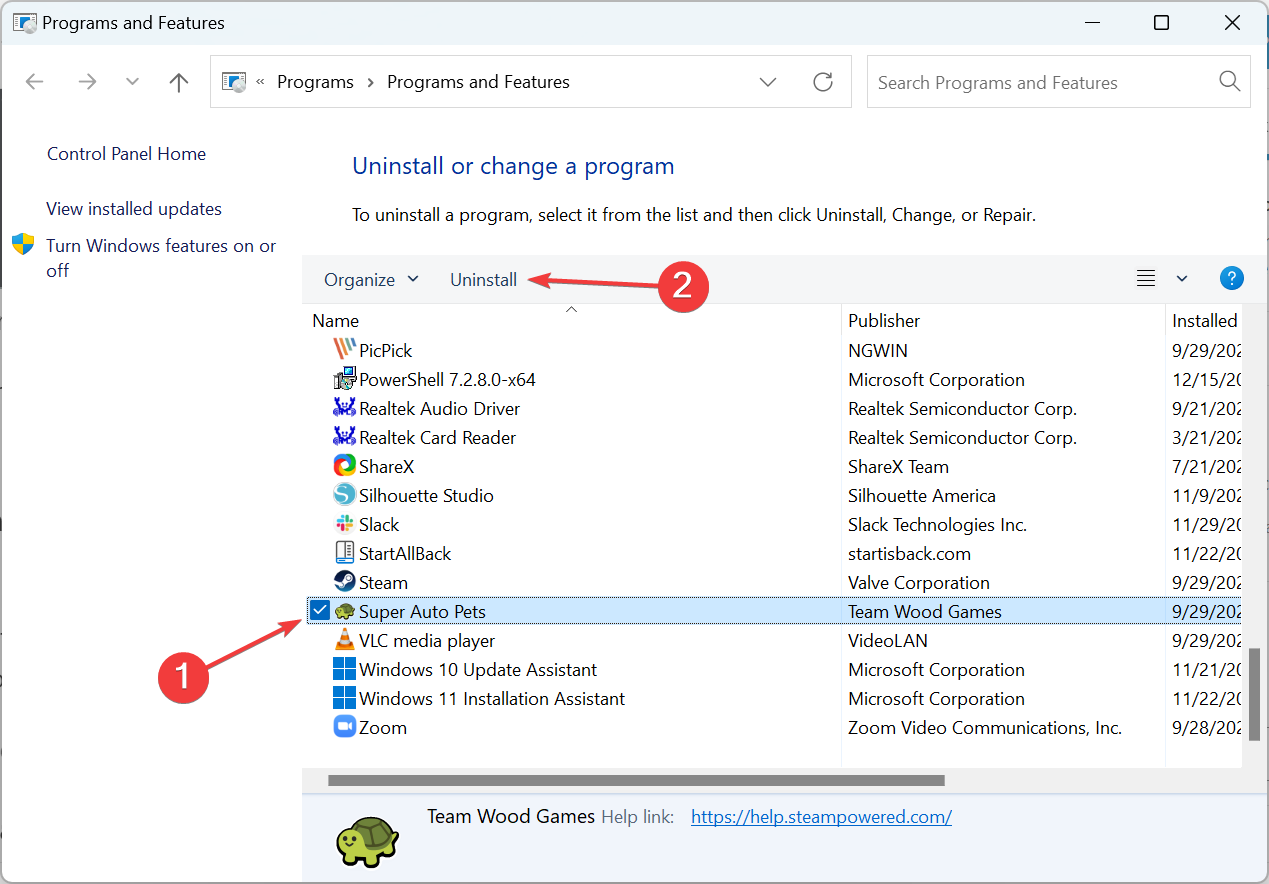The height and width of the screenshot is (884, 1269).
Task: Click the refresh icon in address bar
Action: click(823, 82)
